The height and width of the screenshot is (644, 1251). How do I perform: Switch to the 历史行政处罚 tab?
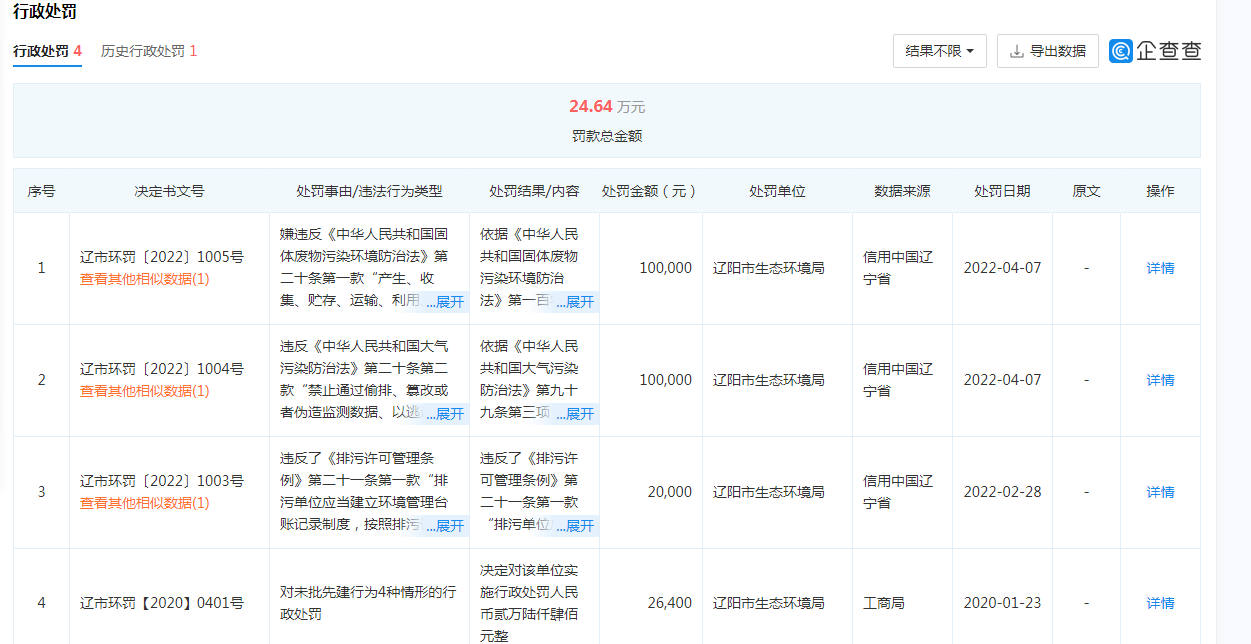148,51
